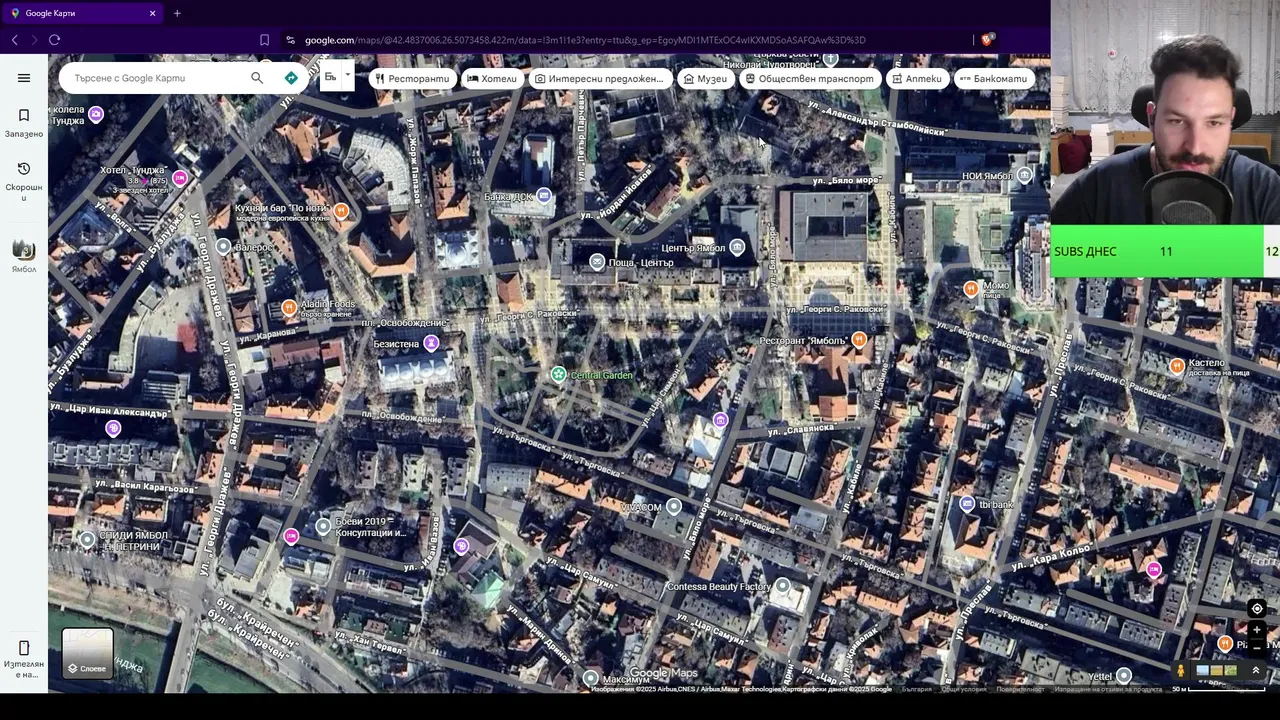Select the Музеи filter chip

point(704,78)
